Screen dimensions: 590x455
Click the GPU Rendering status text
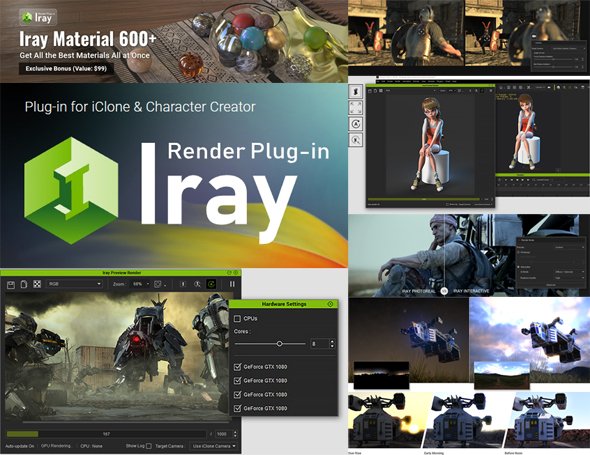56,446
